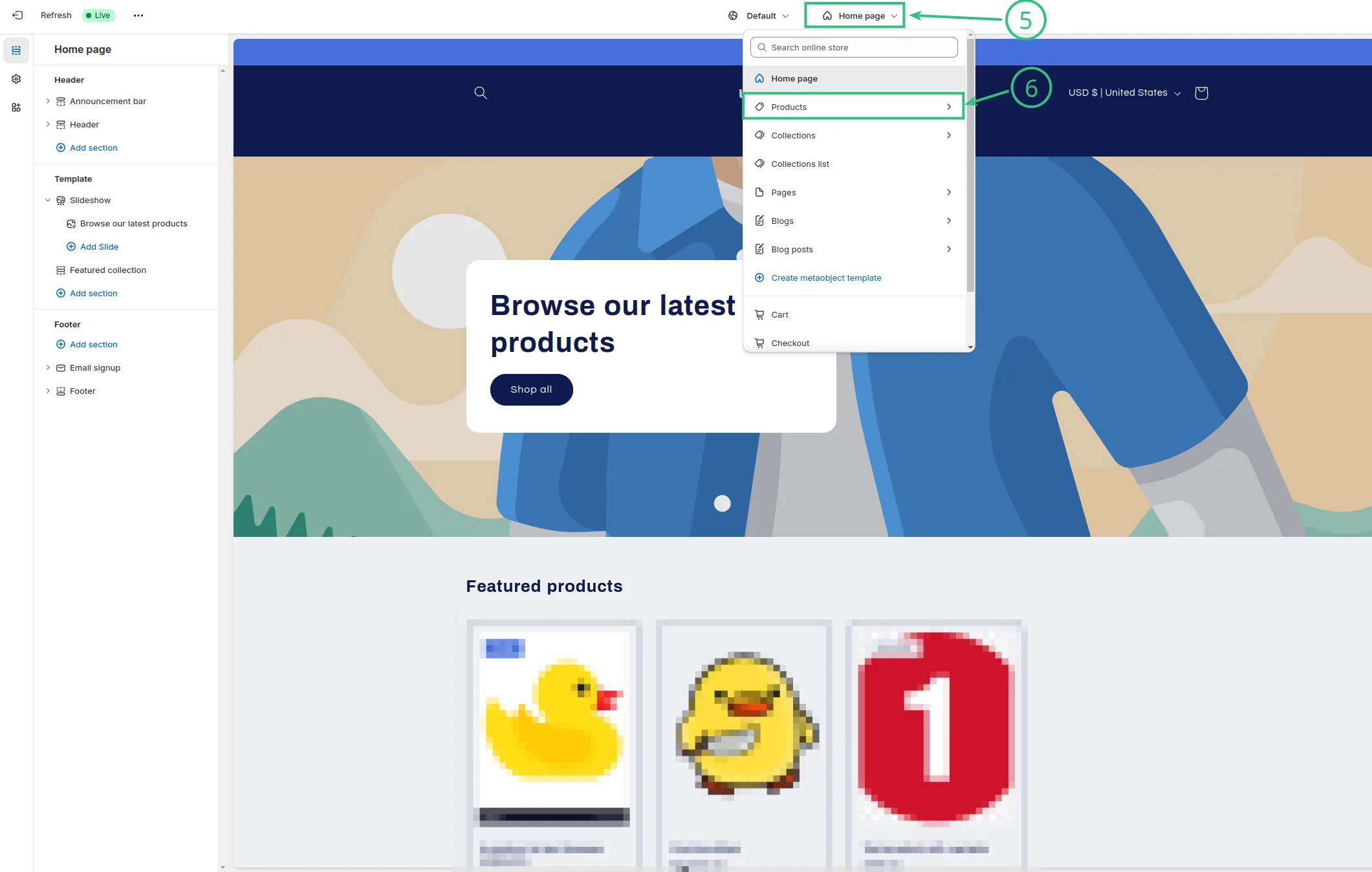Click Add Slide under Slideshow
1372x872 pixels.
[x=93, y=247]
